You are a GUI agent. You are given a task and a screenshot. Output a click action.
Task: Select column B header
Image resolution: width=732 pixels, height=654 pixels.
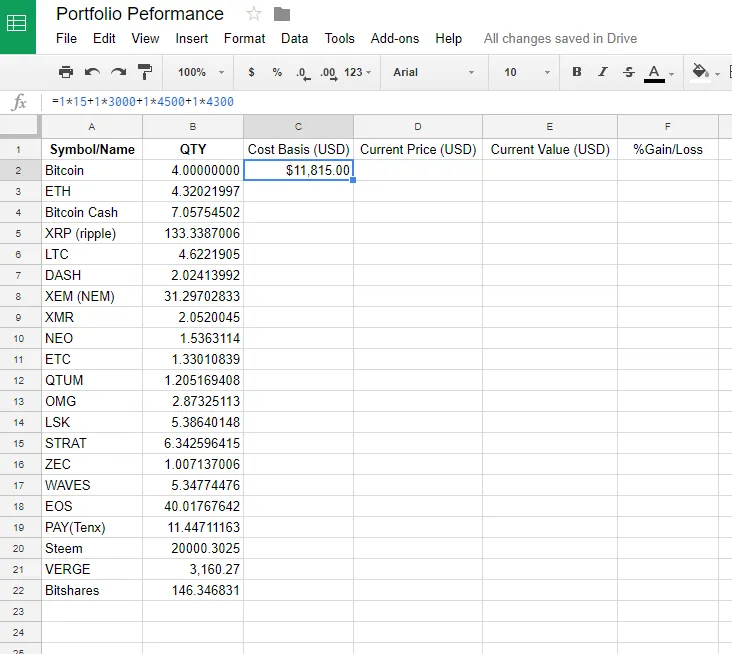(x=193, y=127)
